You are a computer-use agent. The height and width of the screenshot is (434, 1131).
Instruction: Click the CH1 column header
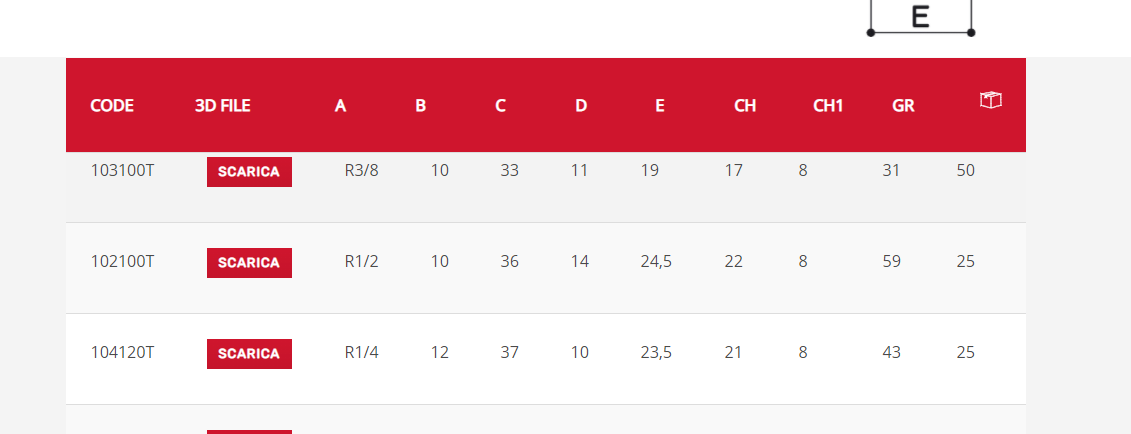(x=828, y=106)
